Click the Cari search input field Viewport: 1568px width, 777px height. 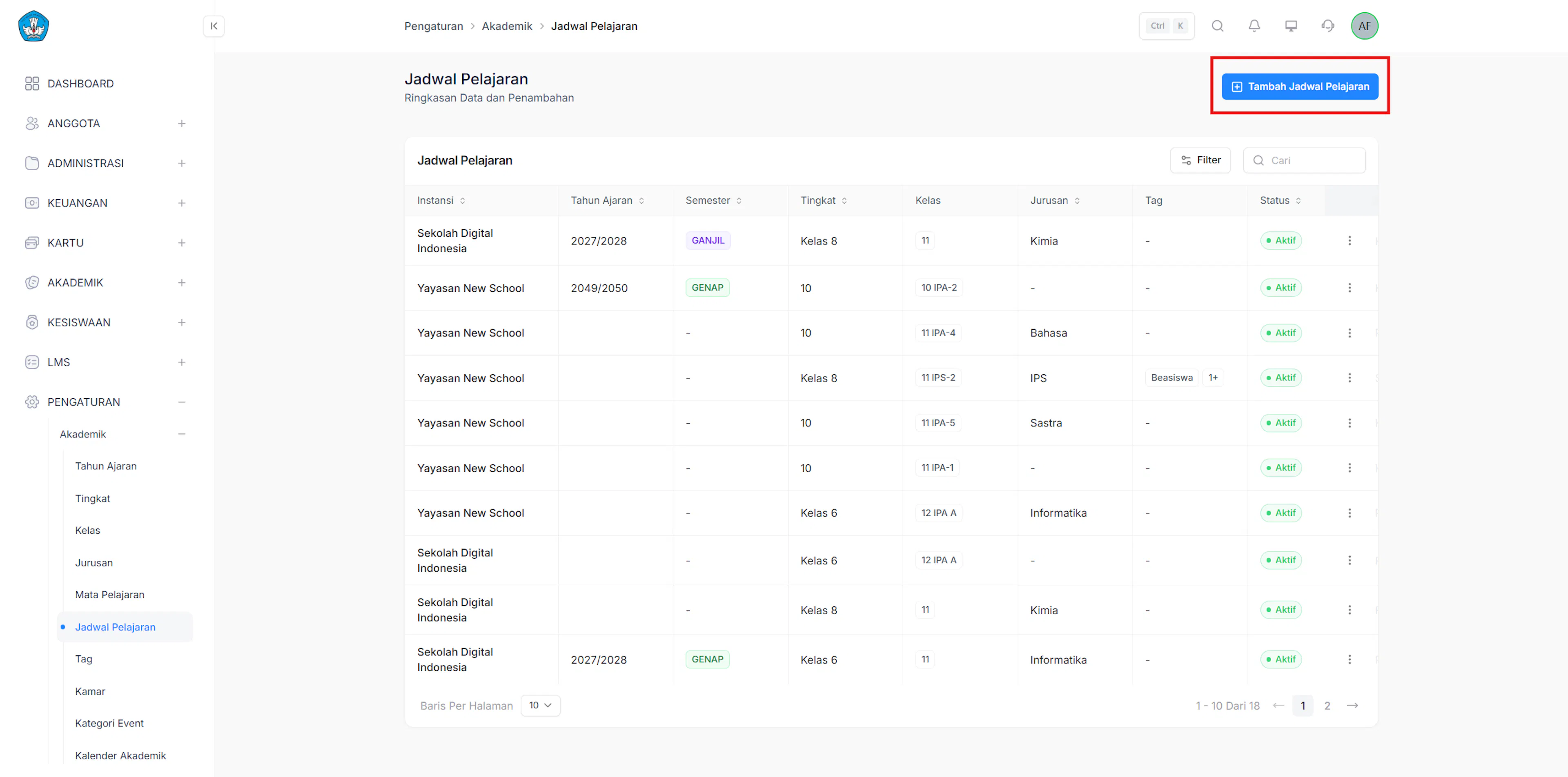point(1304,161)
